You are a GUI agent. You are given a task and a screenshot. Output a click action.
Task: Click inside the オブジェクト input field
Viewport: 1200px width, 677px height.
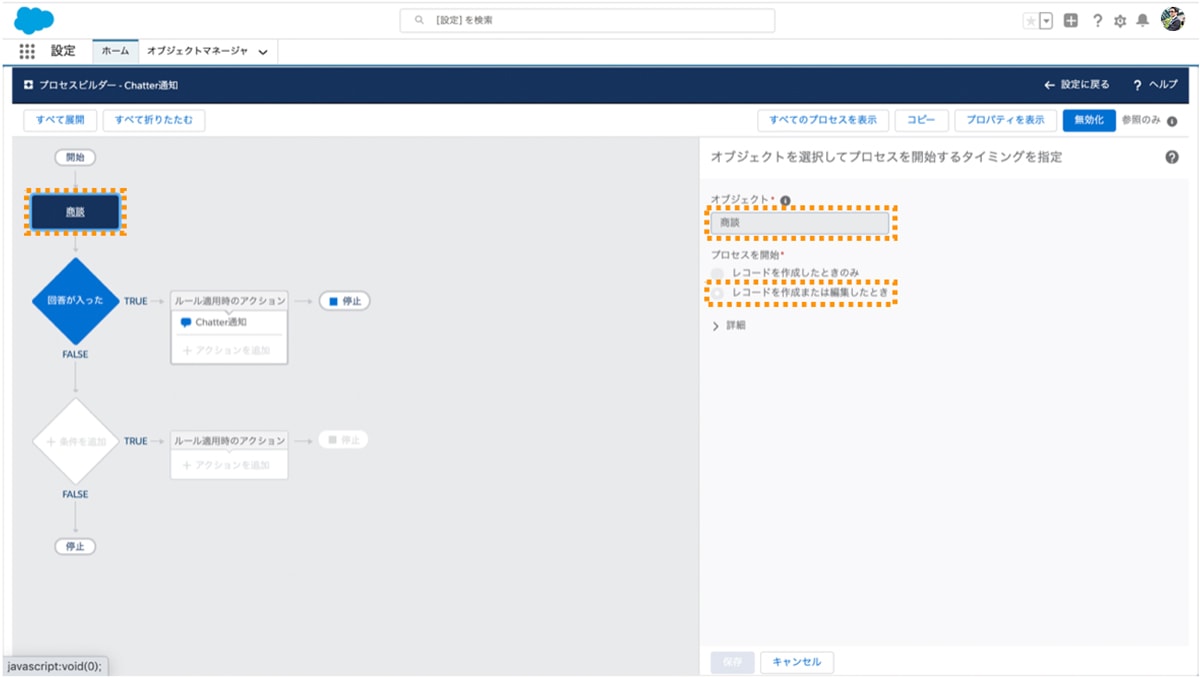[x=800, y=223]
